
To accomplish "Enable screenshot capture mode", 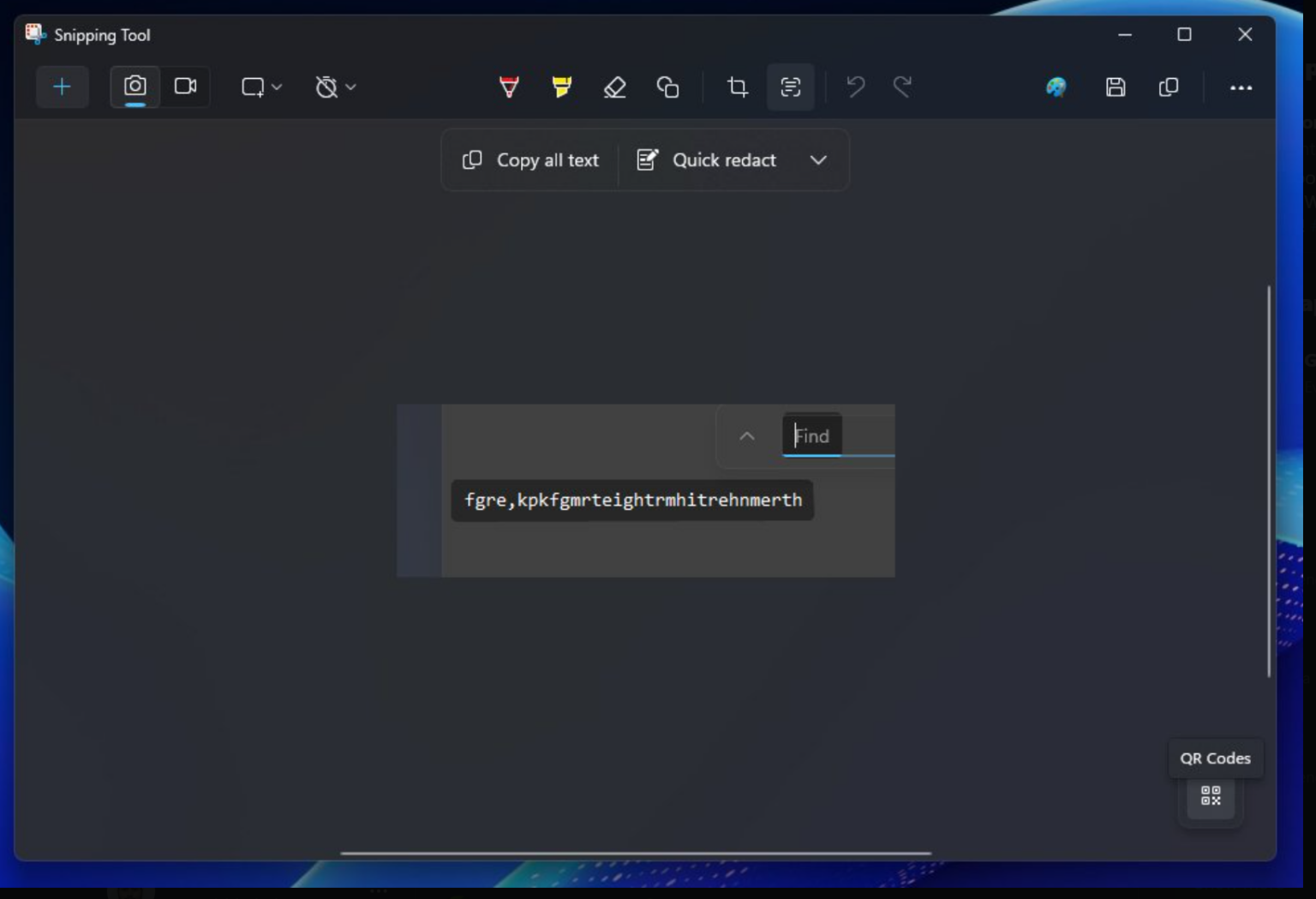I will coord(135,87).
